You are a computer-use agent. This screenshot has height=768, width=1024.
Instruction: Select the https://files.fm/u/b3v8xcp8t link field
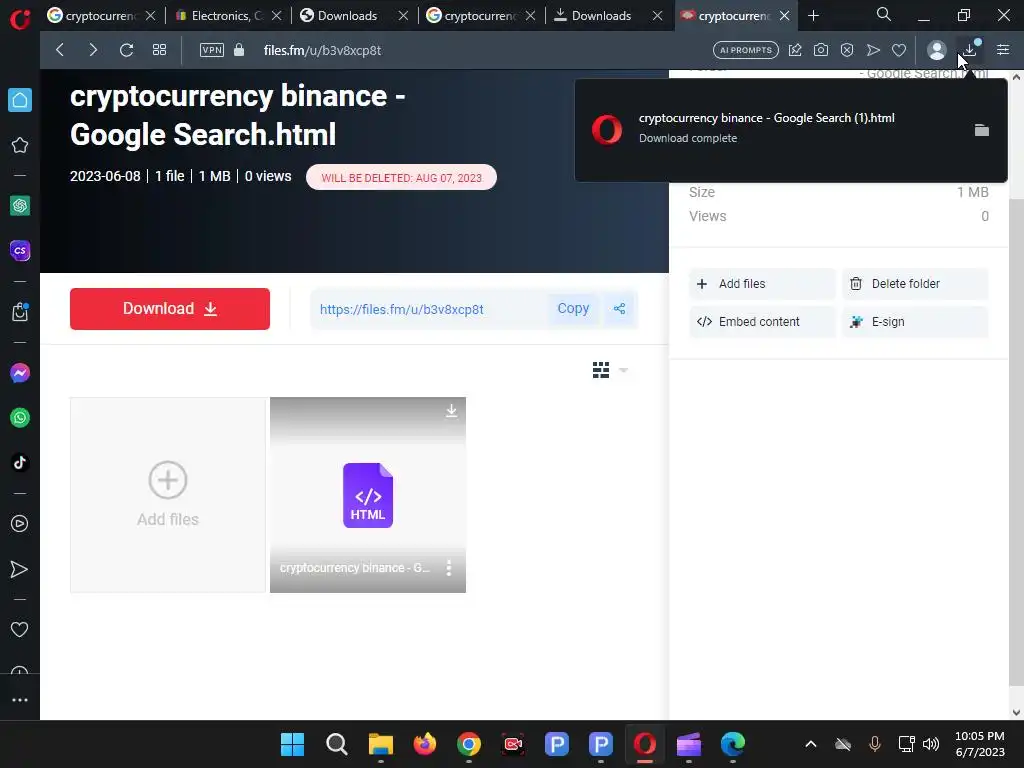click(x=428, y=309)
